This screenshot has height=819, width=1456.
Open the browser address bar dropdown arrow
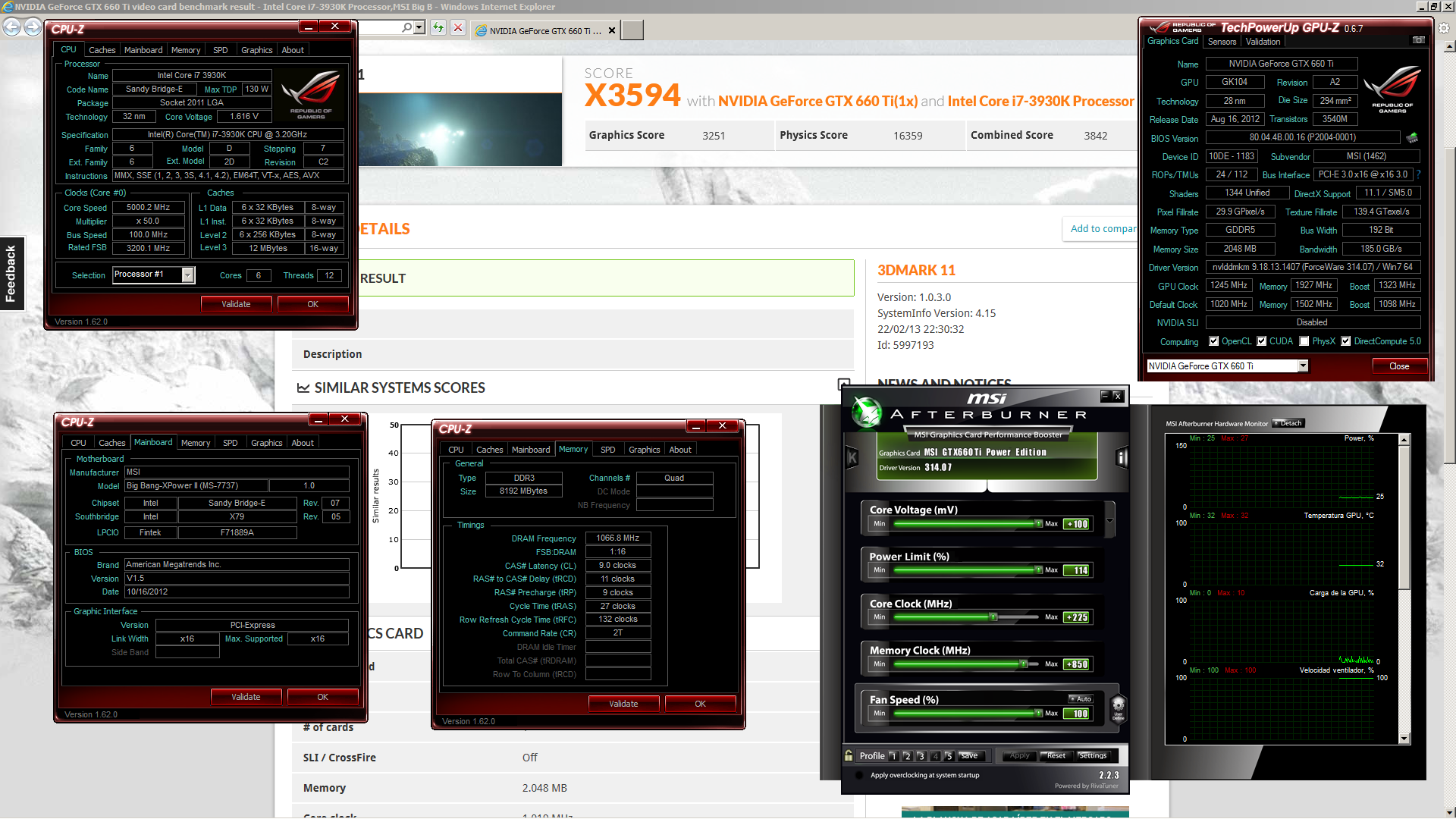[x=419, y=27]
